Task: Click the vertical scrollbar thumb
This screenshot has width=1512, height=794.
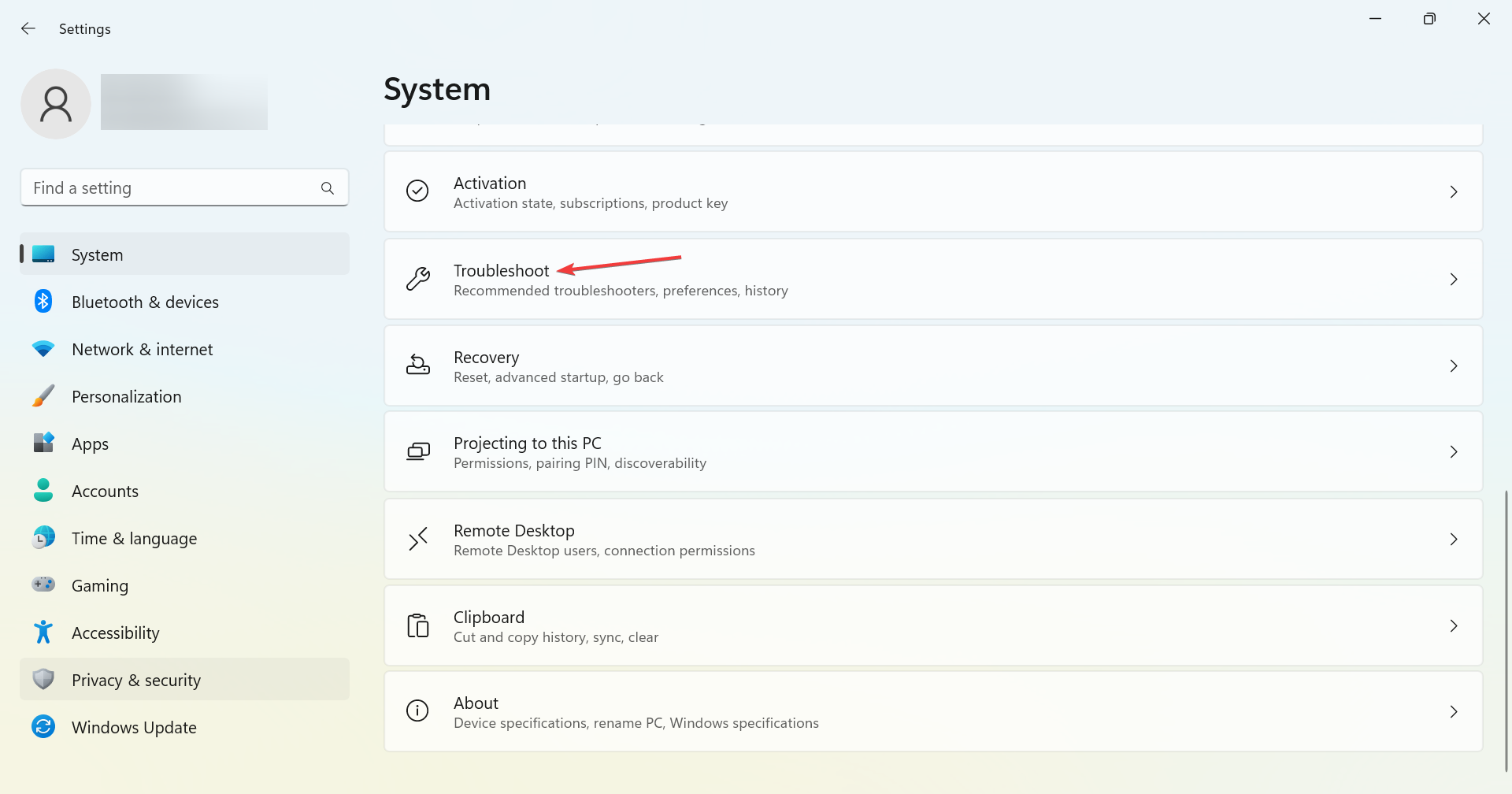Action: [1506, 630]
